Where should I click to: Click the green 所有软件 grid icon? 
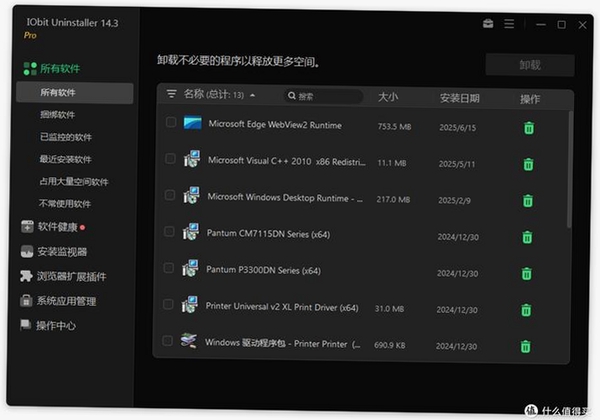tap(30, 69)
